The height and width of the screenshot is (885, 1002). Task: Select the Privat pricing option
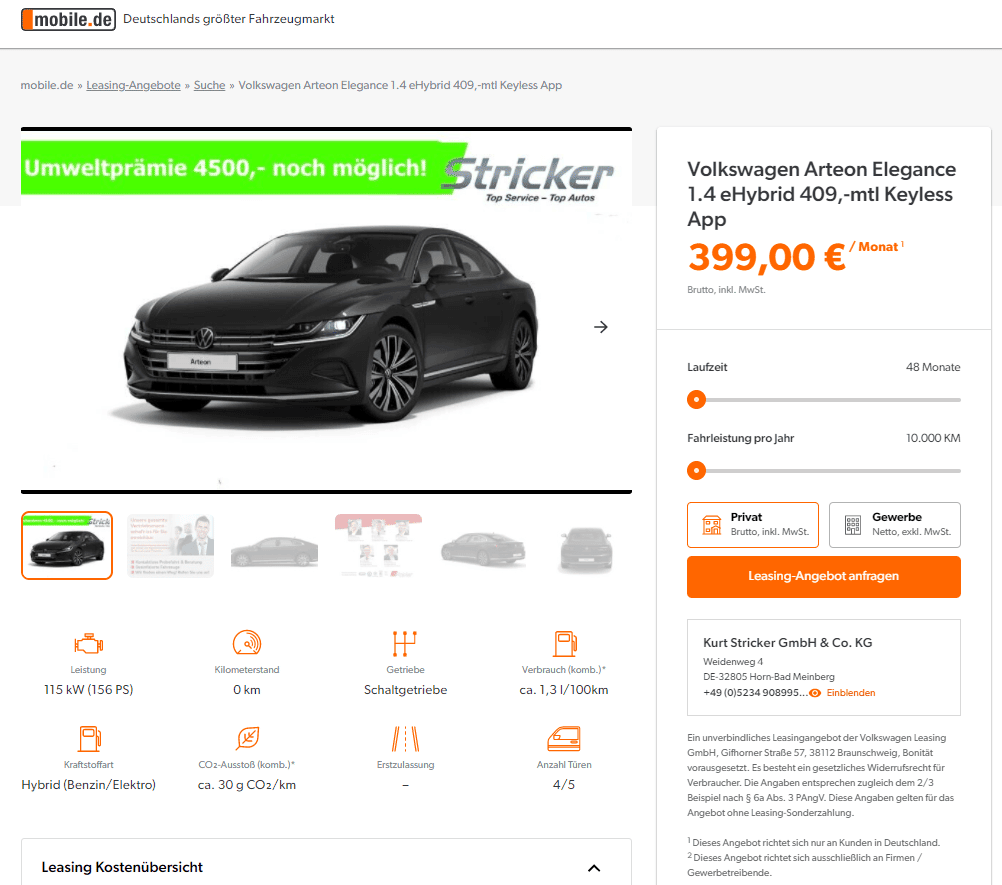click(x=753, y=525)
